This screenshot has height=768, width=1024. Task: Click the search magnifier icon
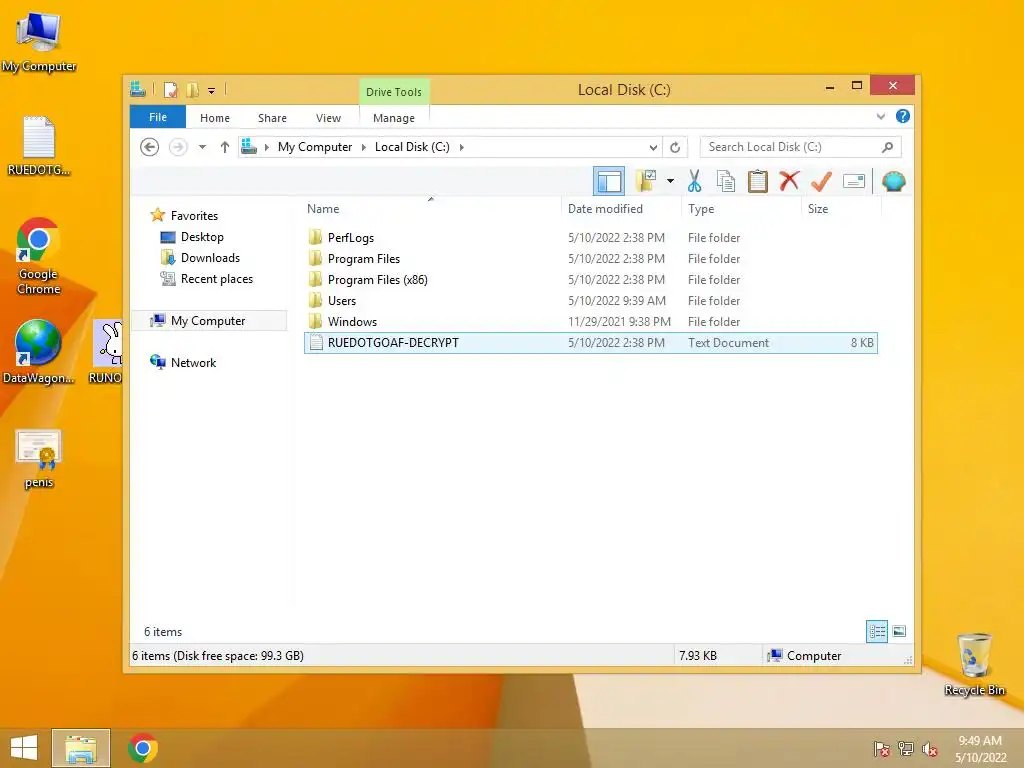pyautogui.click(x=888, y=147)
